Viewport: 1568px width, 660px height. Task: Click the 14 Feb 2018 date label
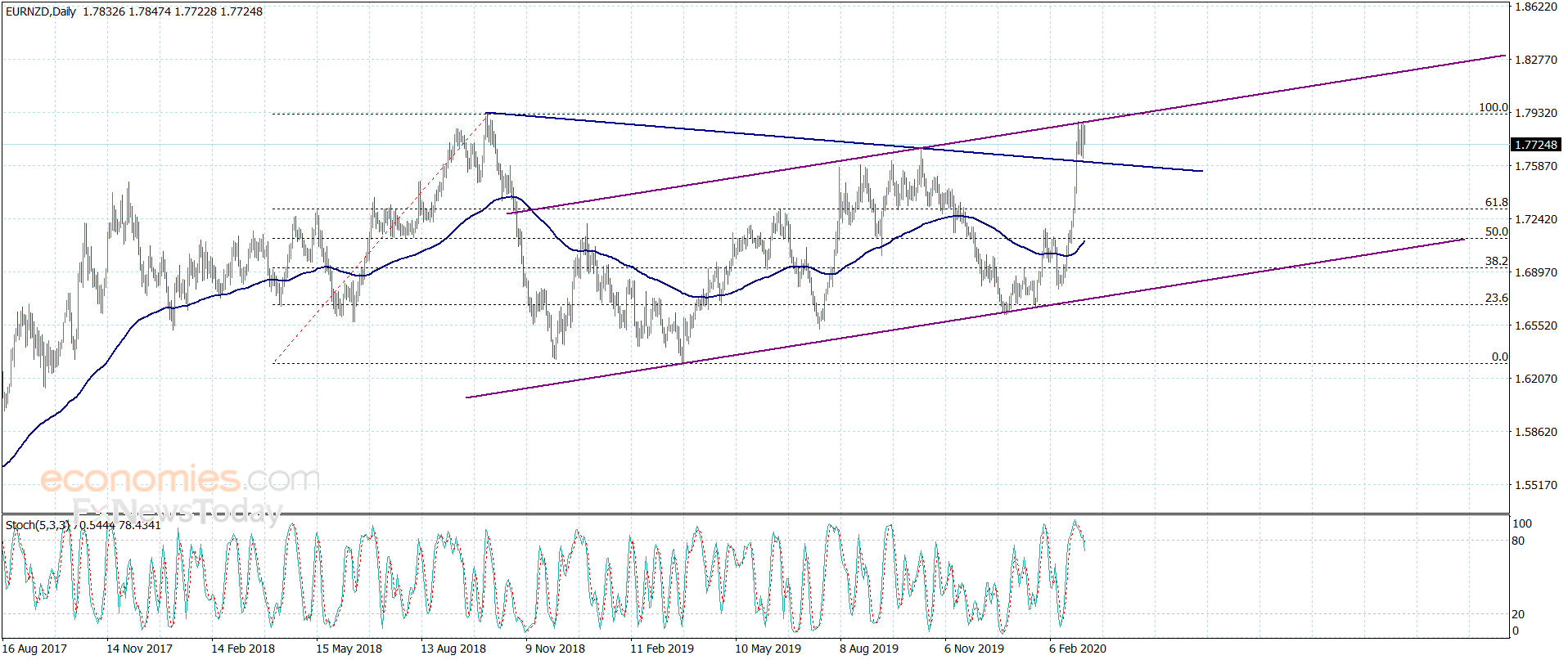coord(243,649)
